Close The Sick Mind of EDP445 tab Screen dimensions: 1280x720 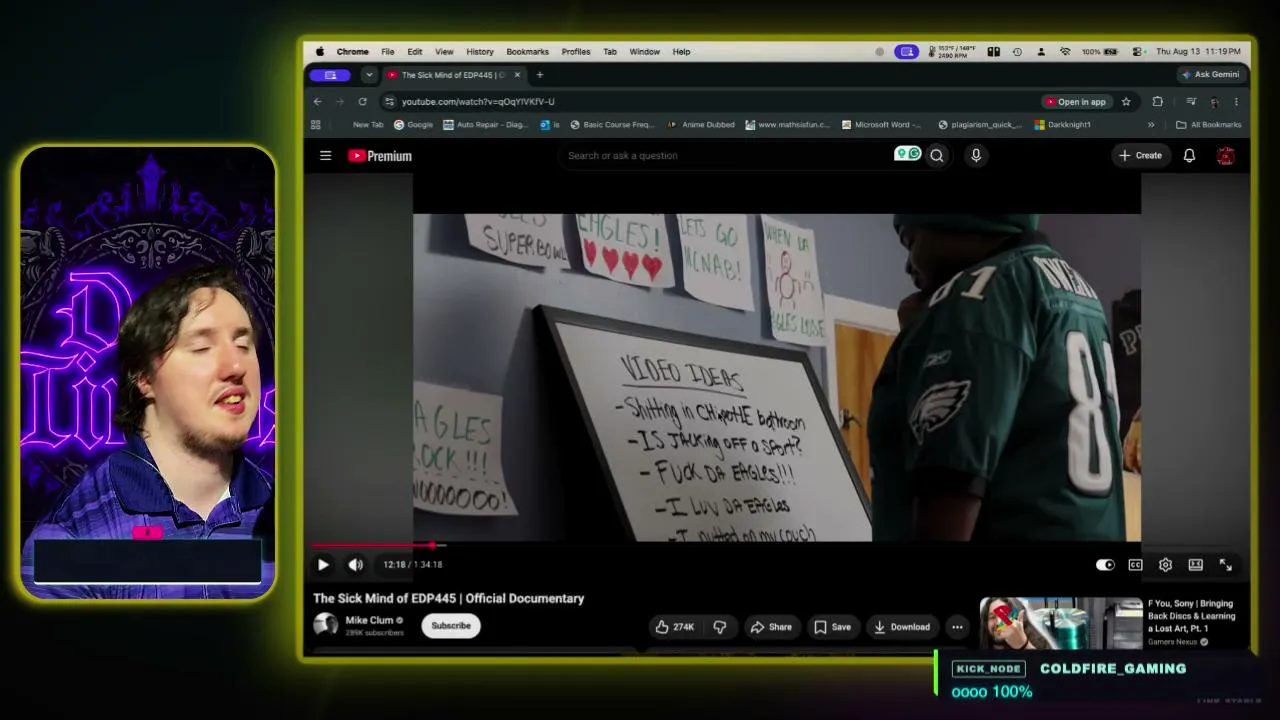(x=517, y=75)
